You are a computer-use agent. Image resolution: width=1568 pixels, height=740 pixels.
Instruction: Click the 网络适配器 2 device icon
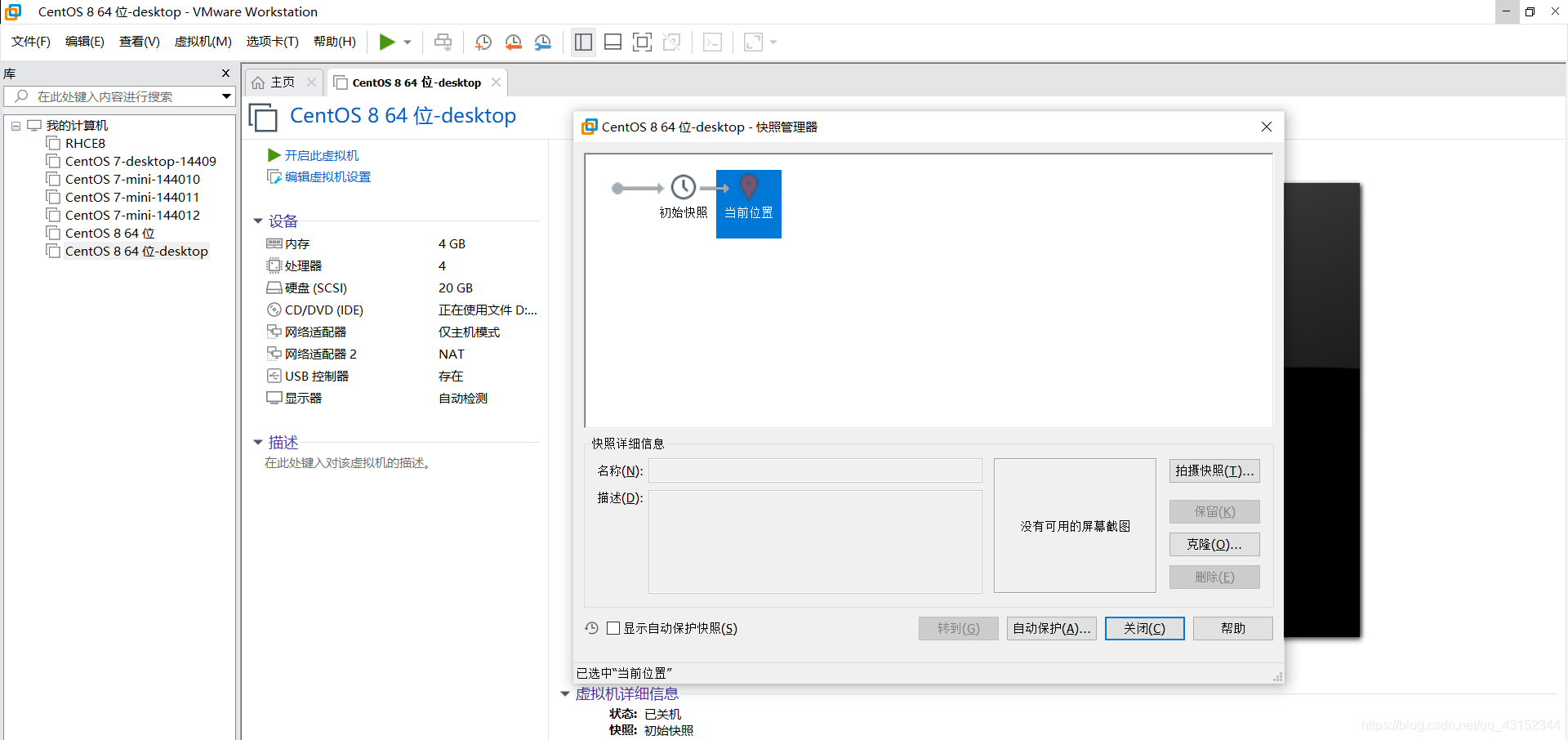pyautogui.click(x=274, y=354)
